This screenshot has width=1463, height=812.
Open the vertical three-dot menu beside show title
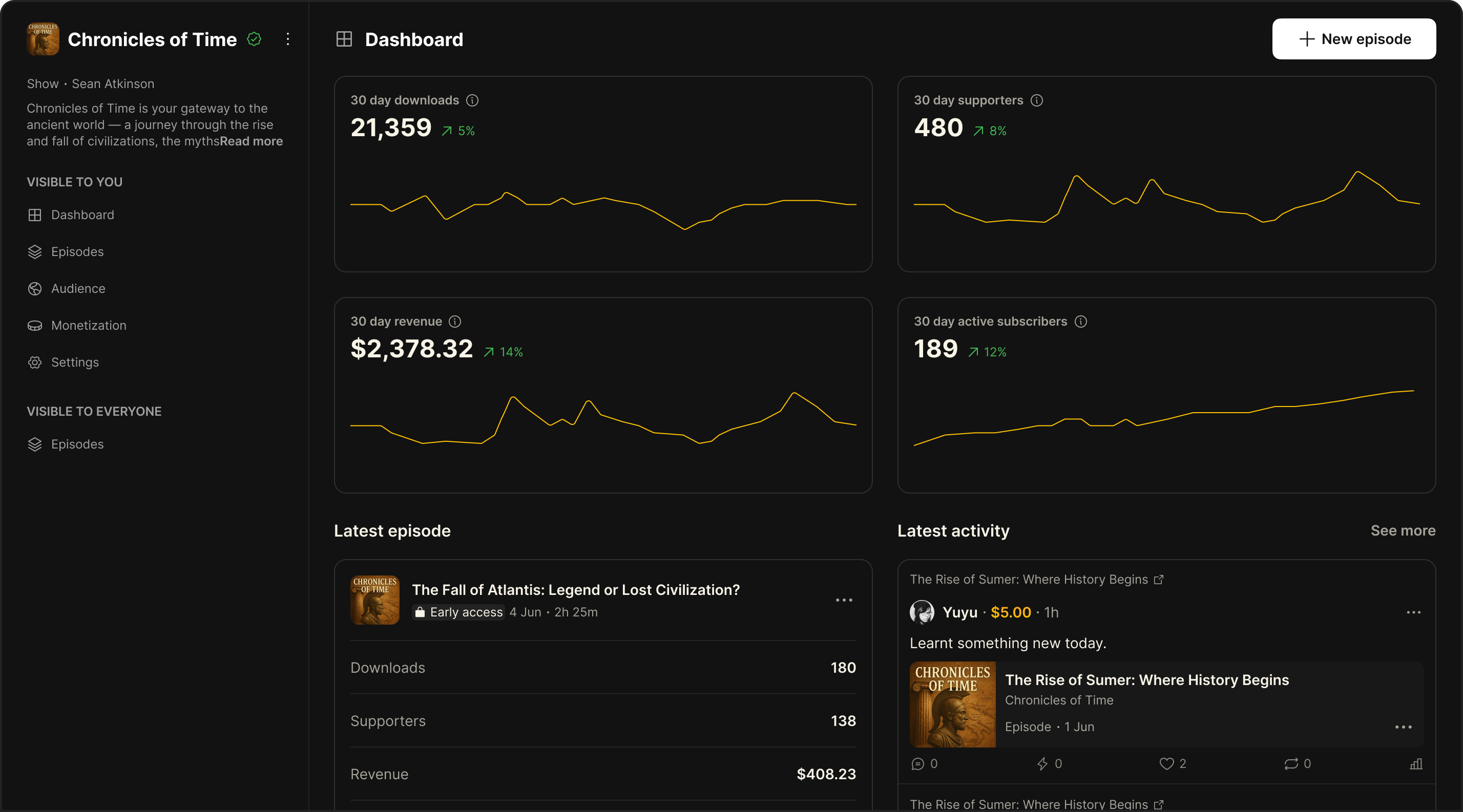(x=288, y=39)
